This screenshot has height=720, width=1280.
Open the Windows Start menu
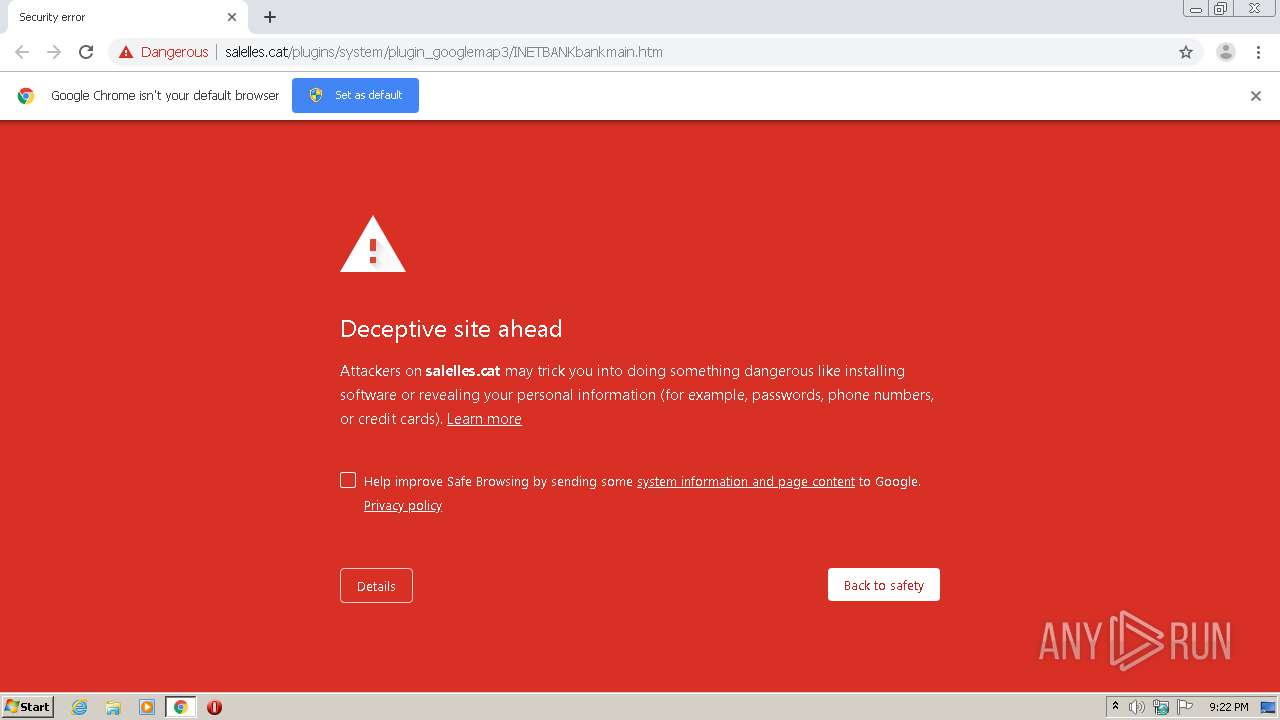[x=28, y=706]
